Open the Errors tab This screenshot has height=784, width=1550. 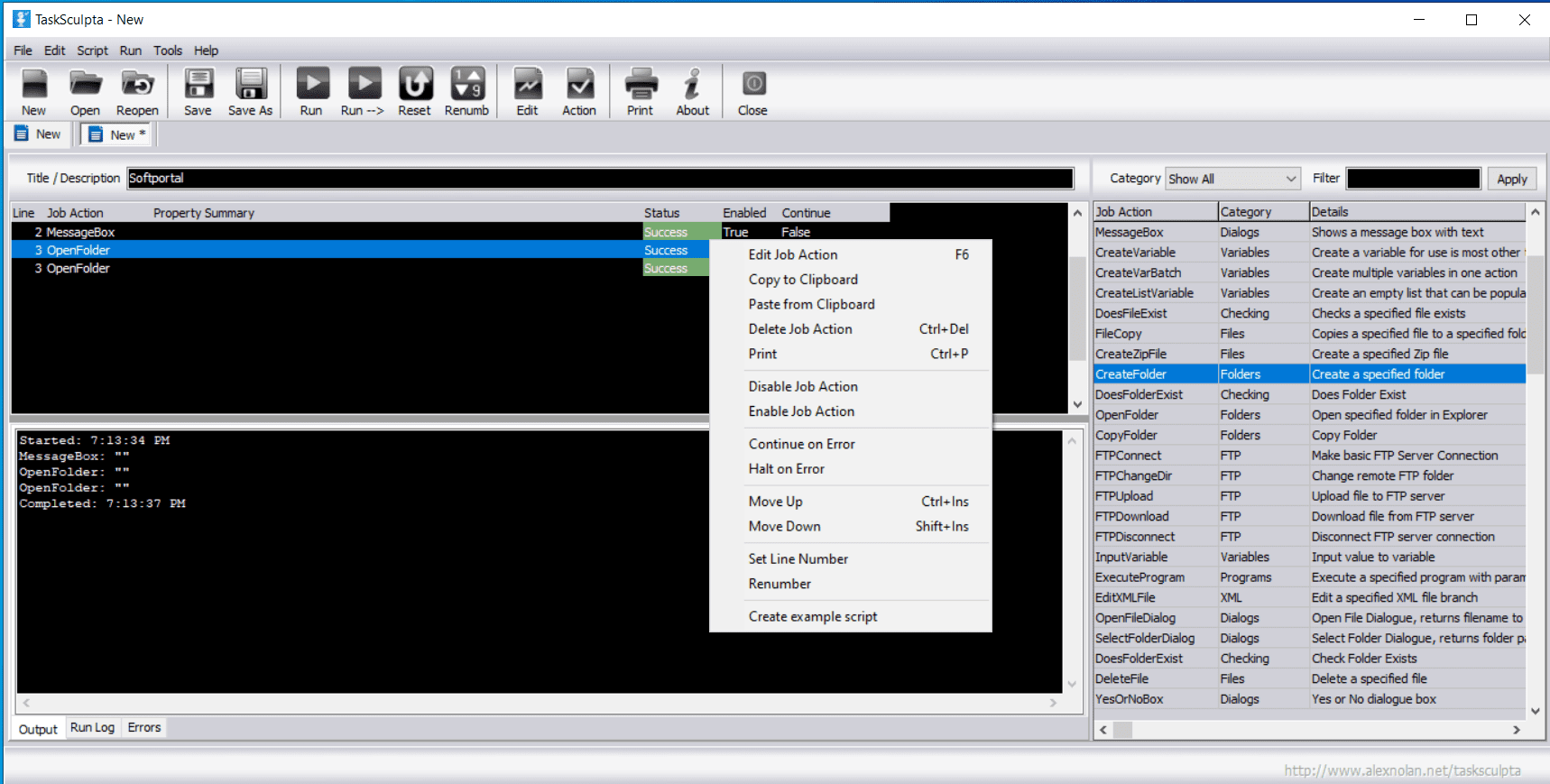tap(144, 727)
